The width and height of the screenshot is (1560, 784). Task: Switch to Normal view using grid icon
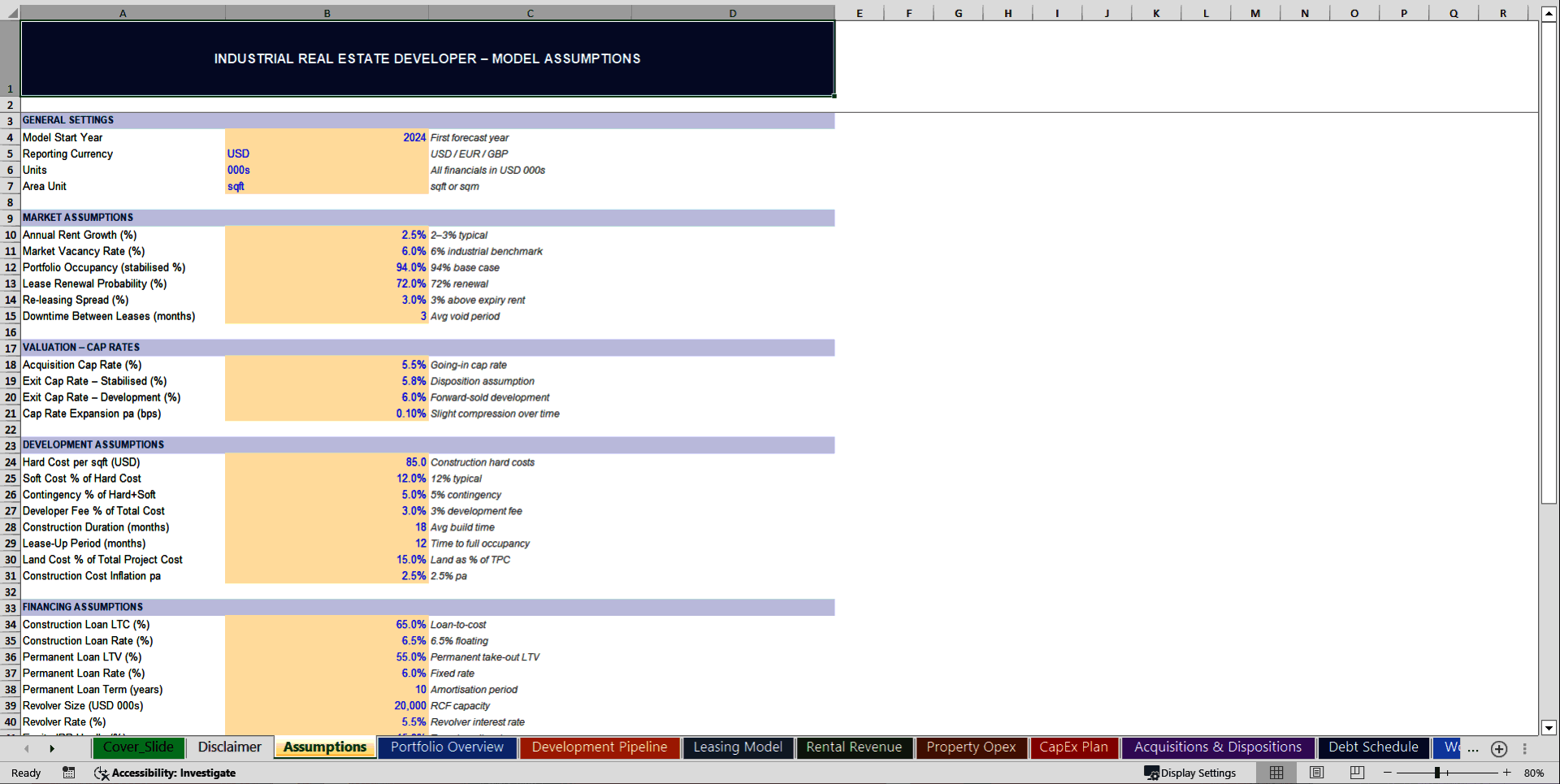[x=1276, y=773]
